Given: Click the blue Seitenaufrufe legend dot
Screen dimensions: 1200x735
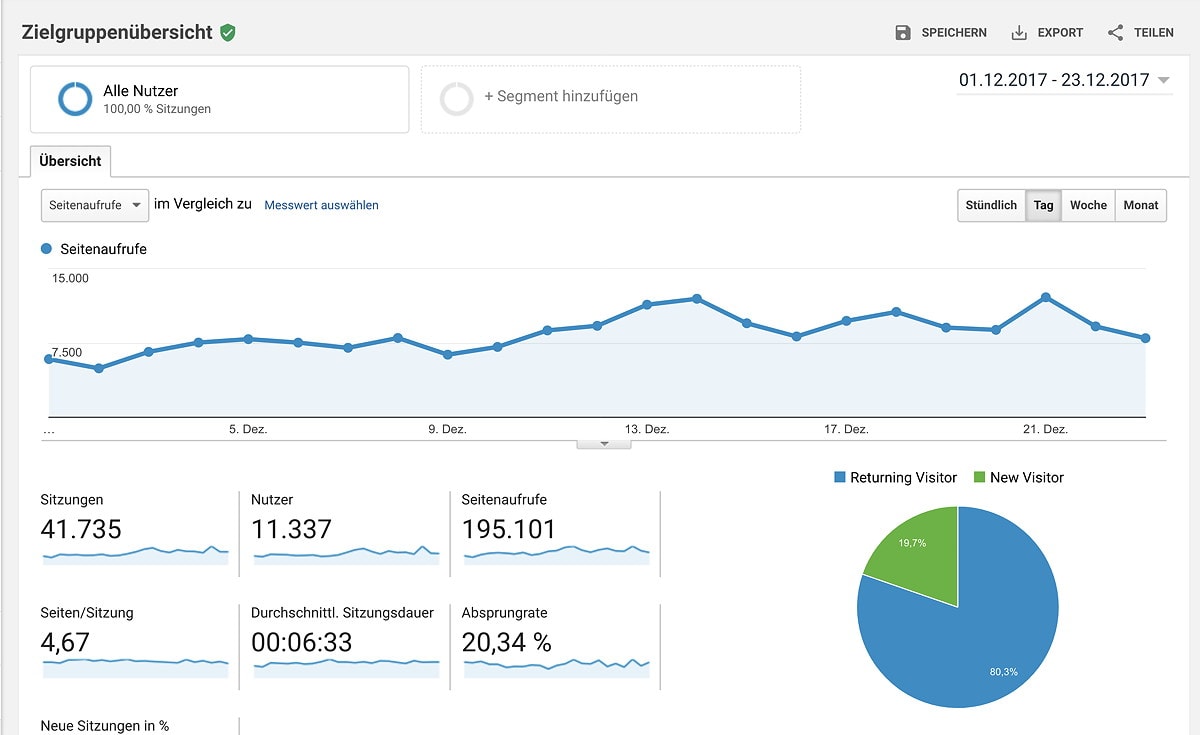Looking at the screenshot, I should pyautogui.click(x=46, y=249).
